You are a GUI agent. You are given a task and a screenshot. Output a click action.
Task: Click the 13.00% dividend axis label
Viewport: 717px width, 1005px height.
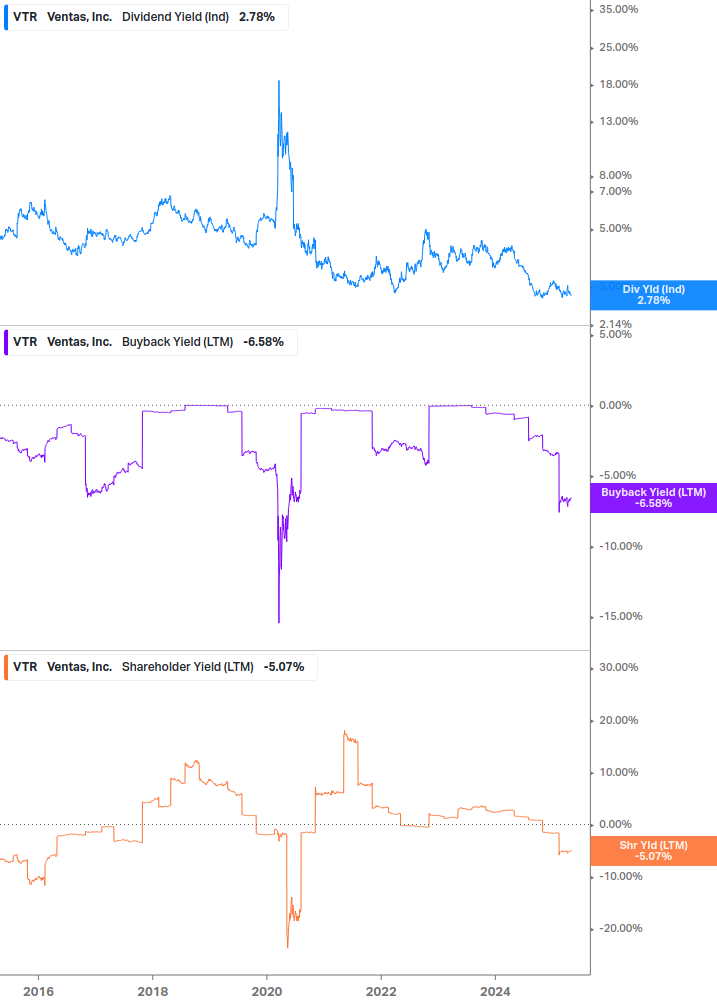[x=618, y=121]
